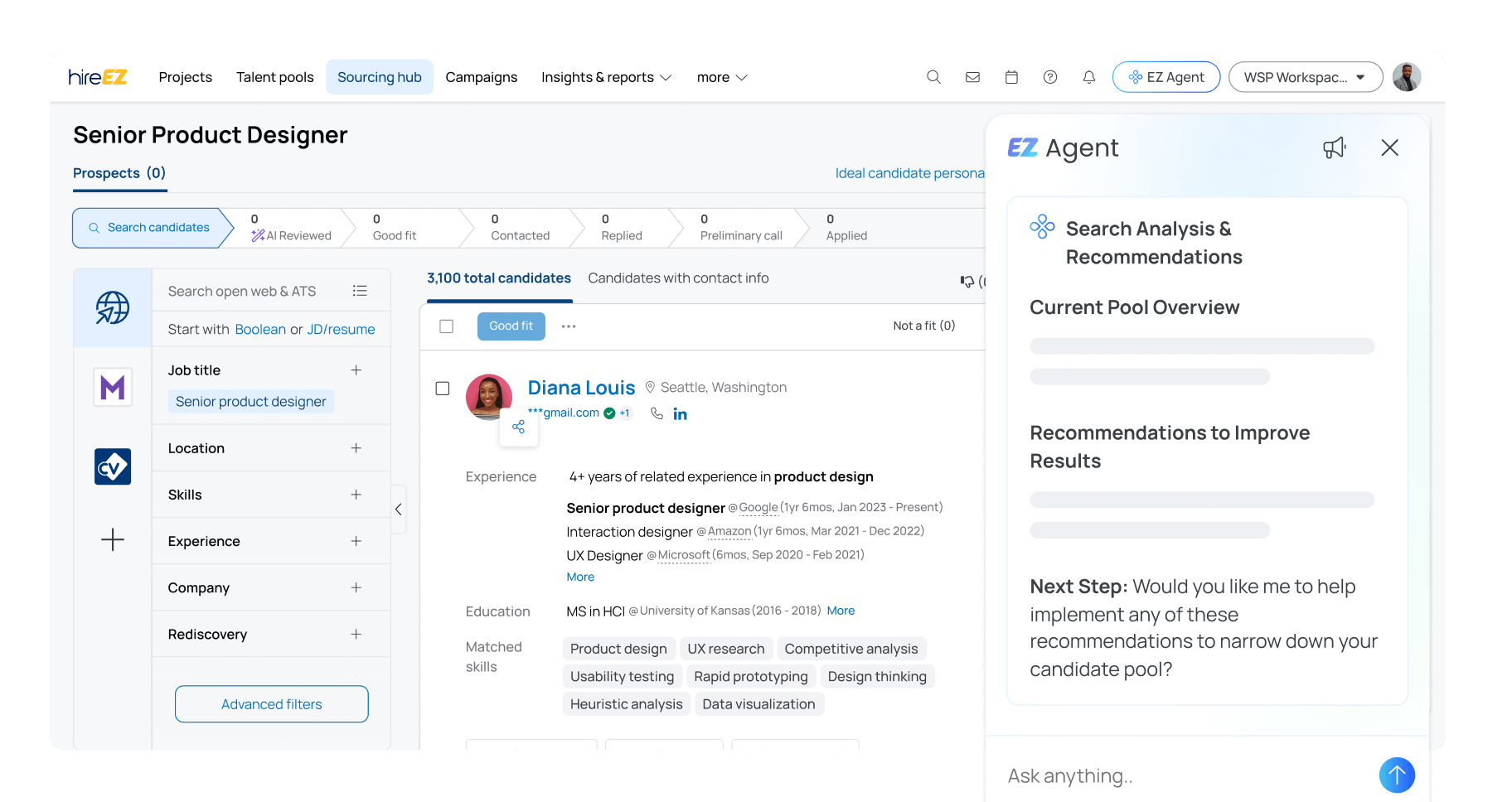The width and height of the screenshot is (1512, 802).
Task: Open Ideal candidate persona link
Action: (x=909, y=173)
